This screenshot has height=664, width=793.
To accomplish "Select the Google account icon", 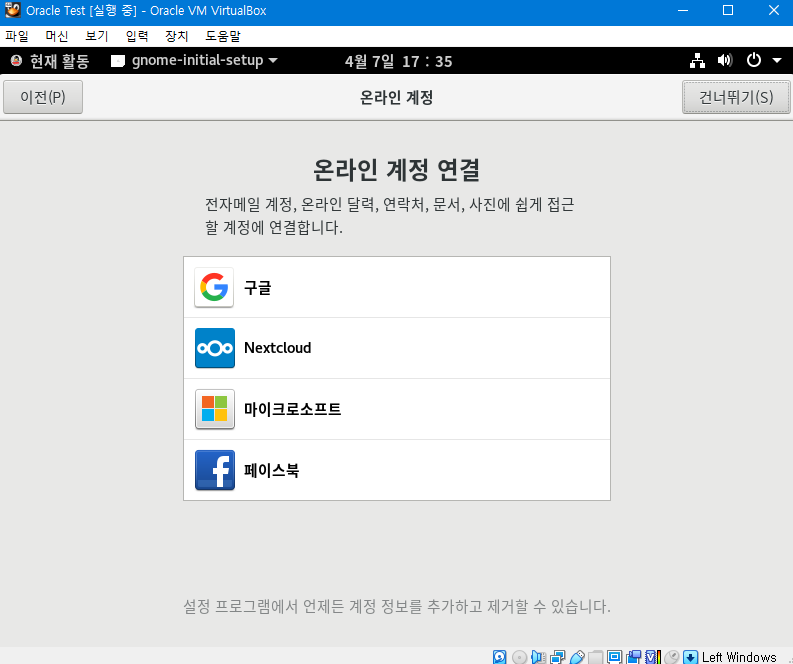I will click(x=214, y=287).
